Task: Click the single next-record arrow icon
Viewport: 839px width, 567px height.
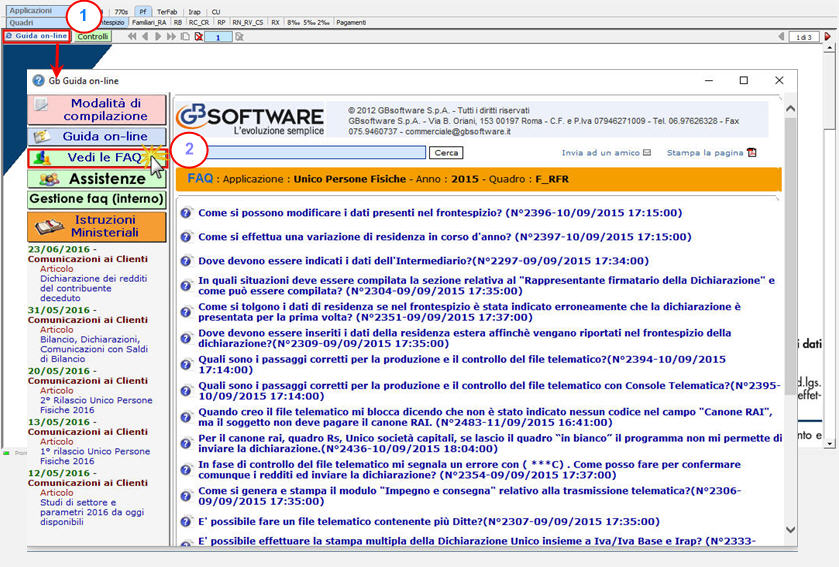Action: tap(158, 36)
